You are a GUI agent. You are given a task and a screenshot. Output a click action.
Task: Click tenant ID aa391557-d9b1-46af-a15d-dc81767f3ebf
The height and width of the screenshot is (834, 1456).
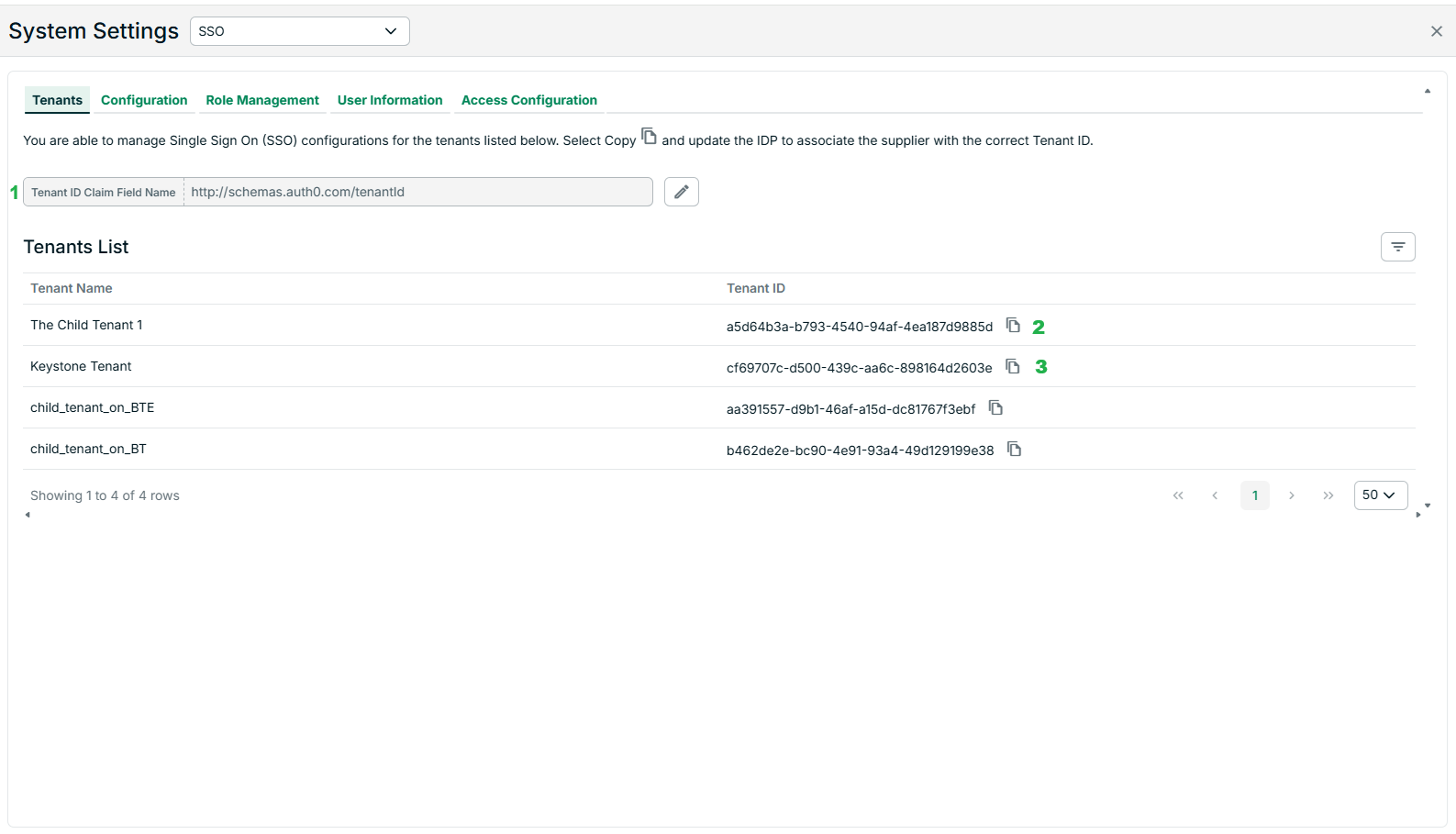(851, 409)
